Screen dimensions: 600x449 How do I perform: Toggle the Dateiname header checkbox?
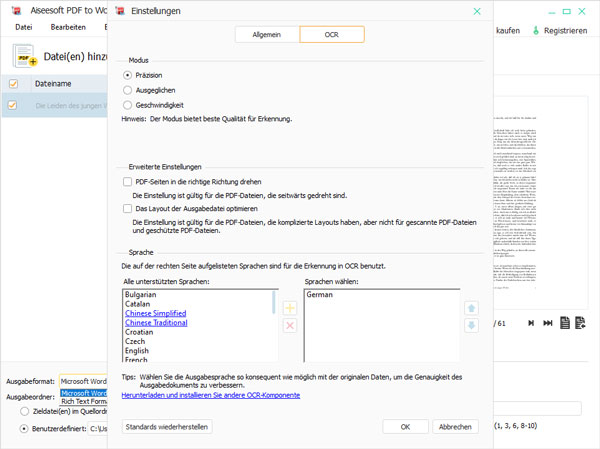pyautogui.click(x=13, y=83)
